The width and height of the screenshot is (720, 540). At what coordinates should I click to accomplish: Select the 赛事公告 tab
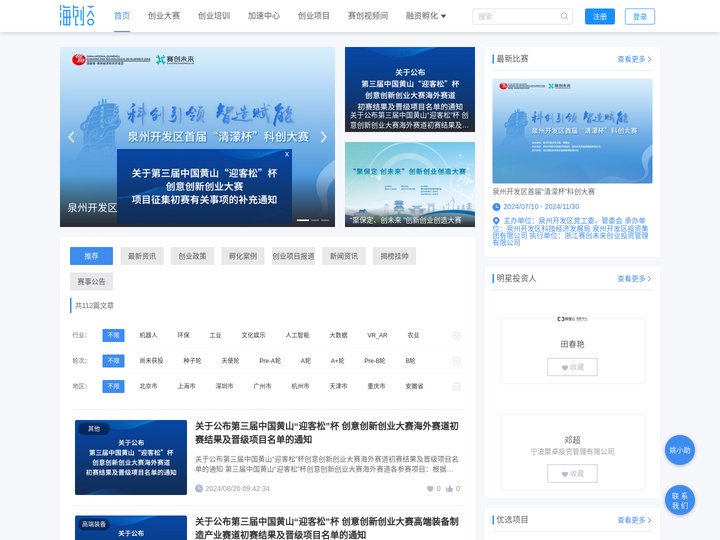(91, 281)
